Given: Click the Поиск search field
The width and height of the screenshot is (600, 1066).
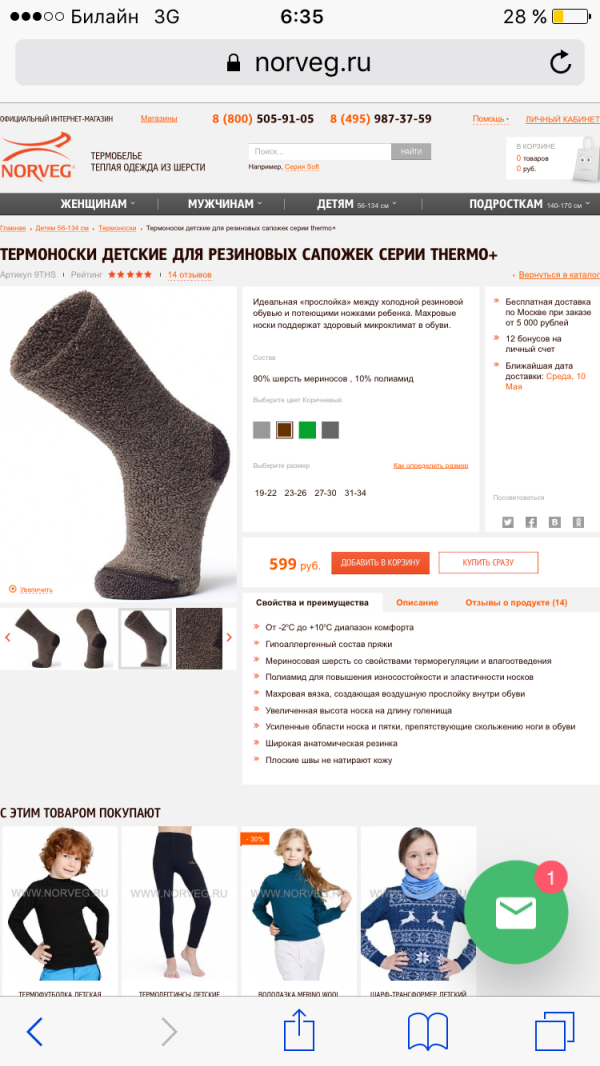Looking at the screenshot, I should pyautogui.click(x=319, y=152).
